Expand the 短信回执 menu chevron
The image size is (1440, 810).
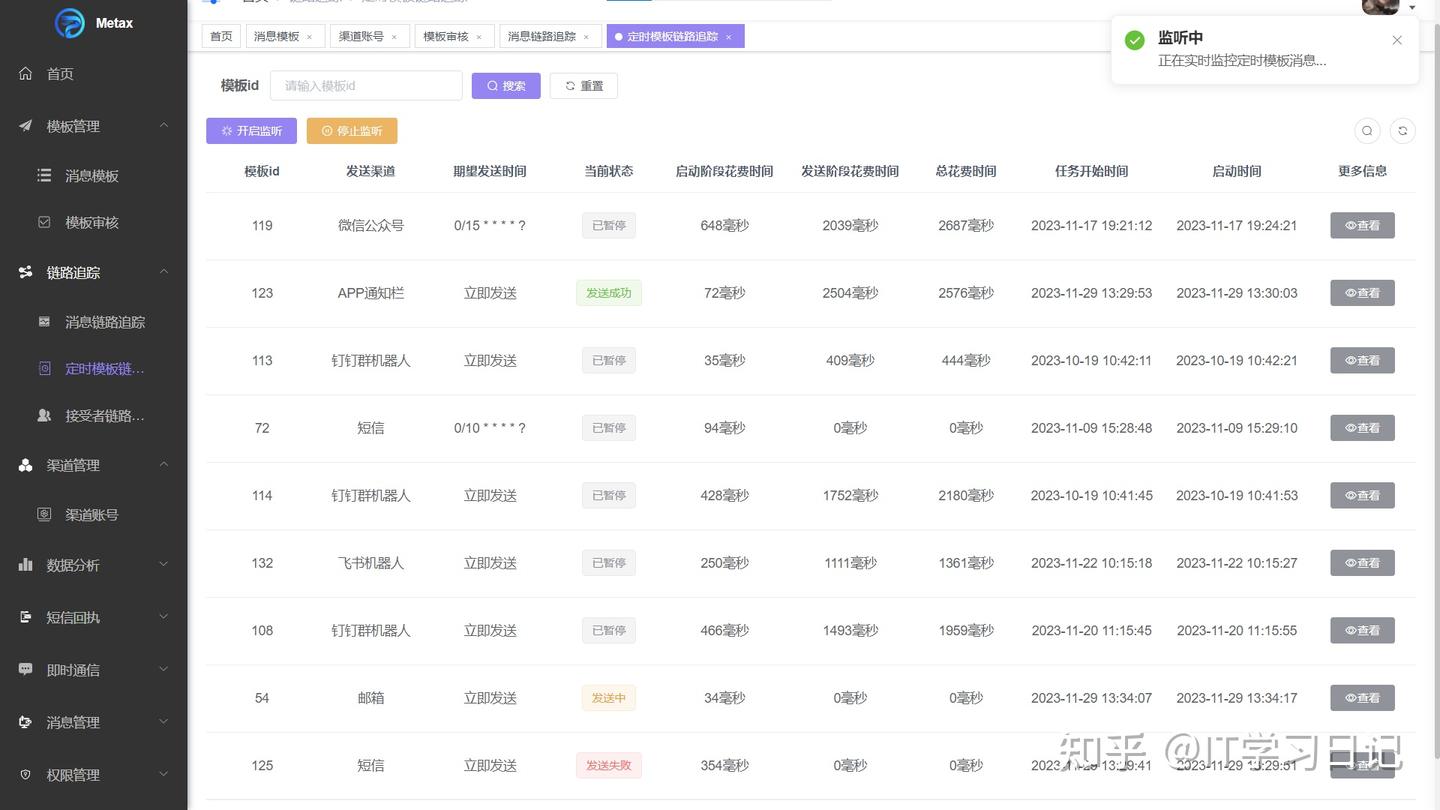tap(164, 617)
